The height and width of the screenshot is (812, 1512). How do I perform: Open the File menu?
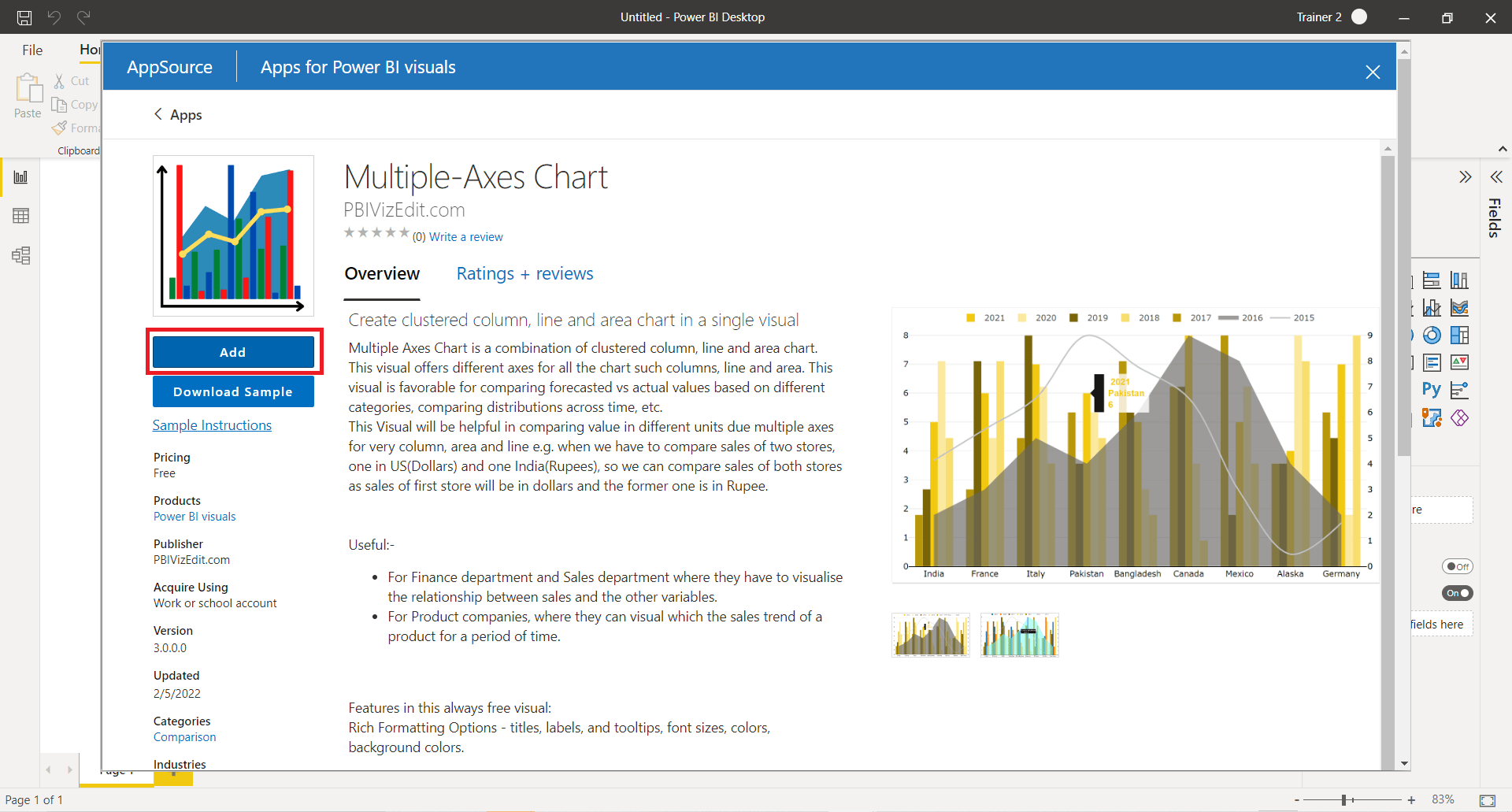(x=32, y=50)
